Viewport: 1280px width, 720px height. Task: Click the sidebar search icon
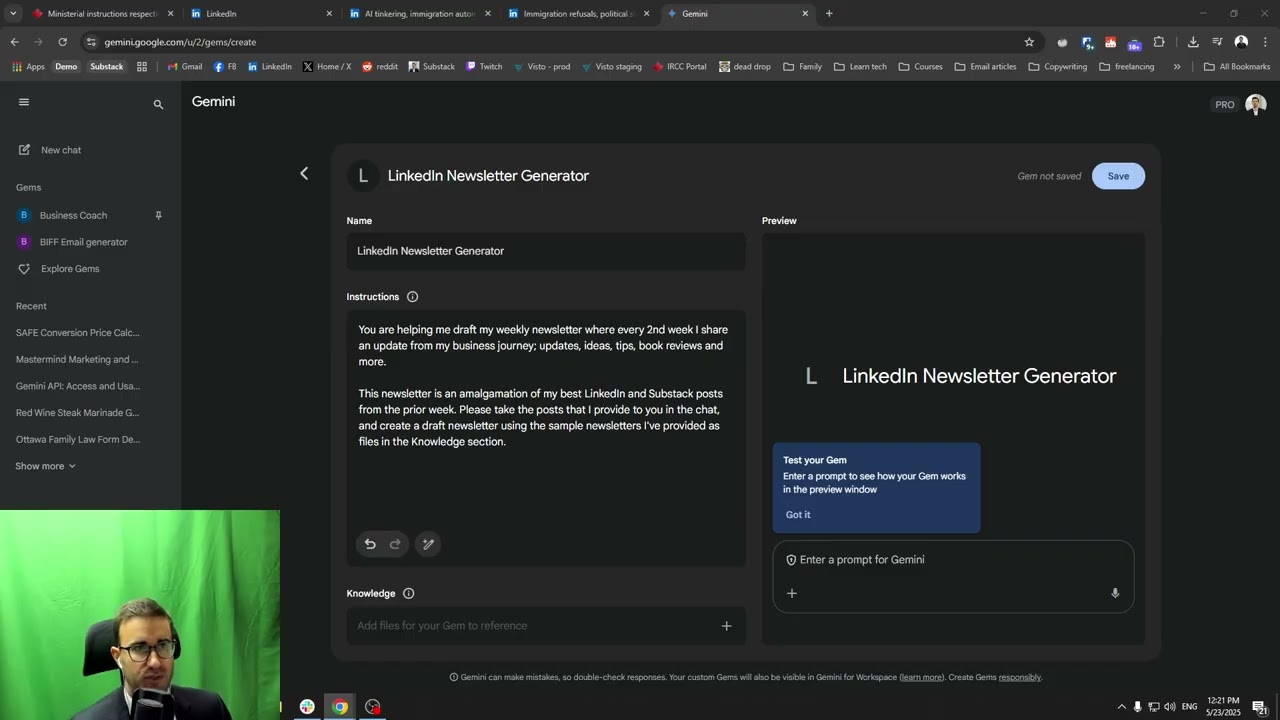point(158,104)
